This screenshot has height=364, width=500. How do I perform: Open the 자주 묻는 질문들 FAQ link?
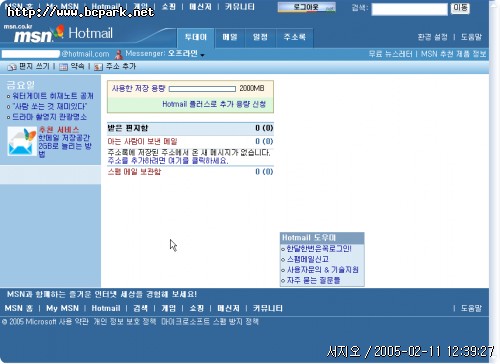click(x=313, y=280)
